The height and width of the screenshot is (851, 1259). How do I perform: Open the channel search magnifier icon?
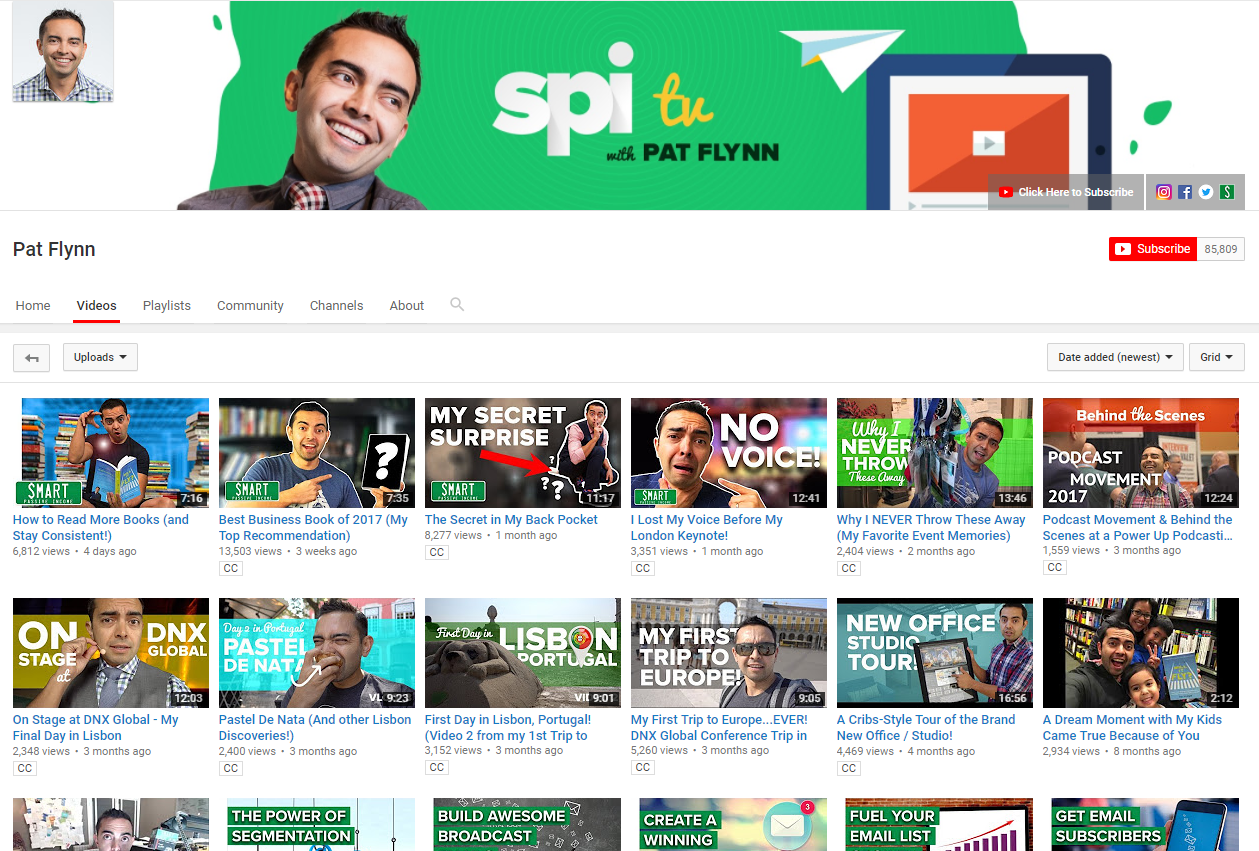(x=457, y=304)
